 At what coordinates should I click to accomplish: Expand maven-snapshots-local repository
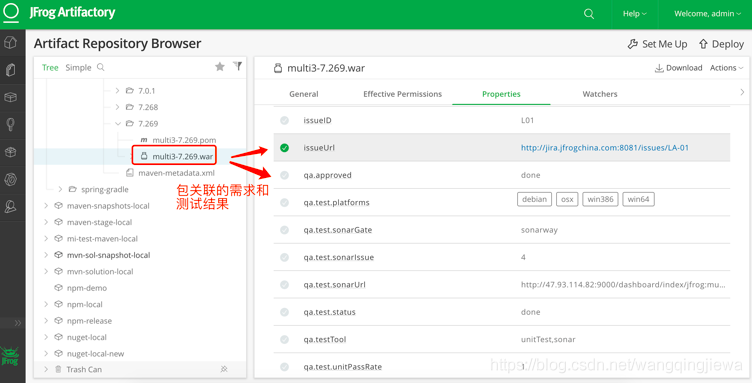pos(46,206)
